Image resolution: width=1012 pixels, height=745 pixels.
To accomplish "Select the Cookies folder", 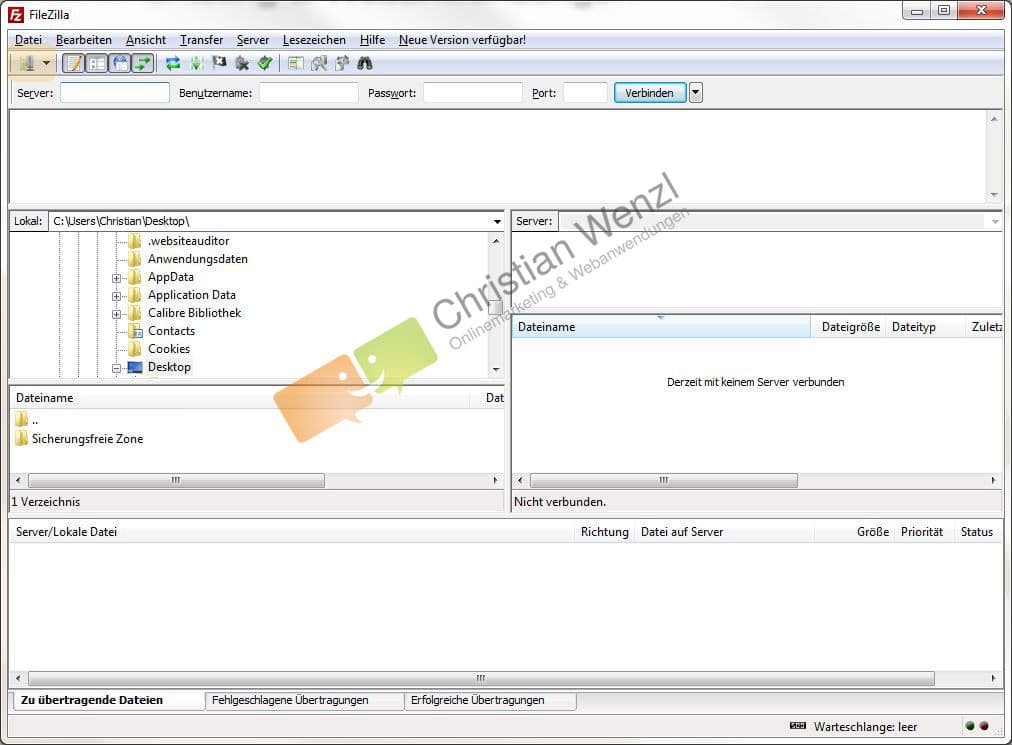I will pyautogui.click(x=168, y=349).
